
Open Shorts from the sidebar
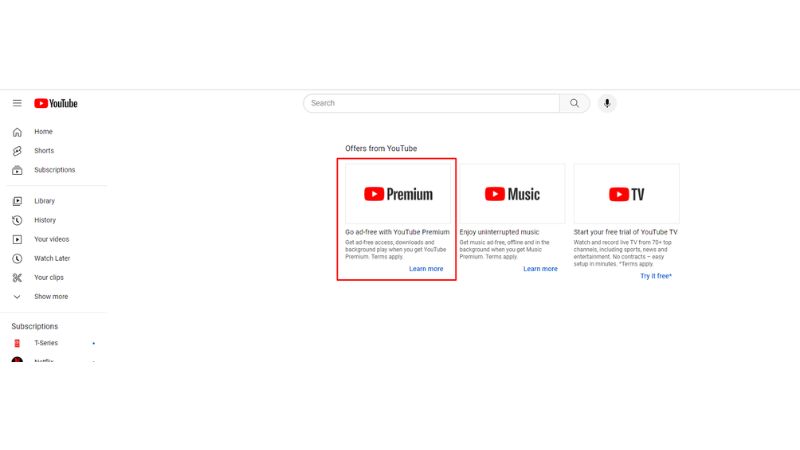point(44,151)
